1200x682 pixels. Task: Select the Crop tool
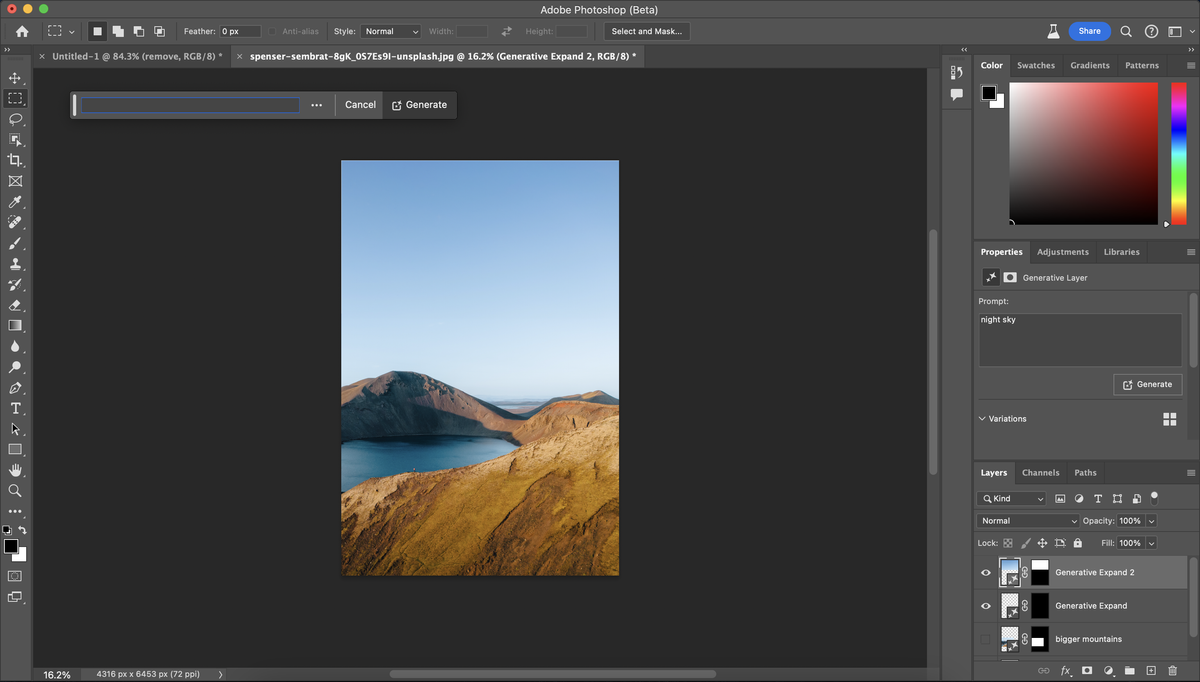point(15,160)
